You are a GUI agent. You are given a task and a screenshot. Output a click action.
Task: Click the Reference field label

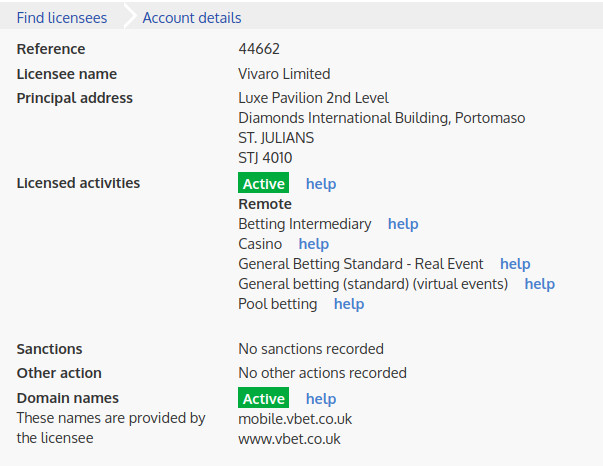[x=51, y=49]
